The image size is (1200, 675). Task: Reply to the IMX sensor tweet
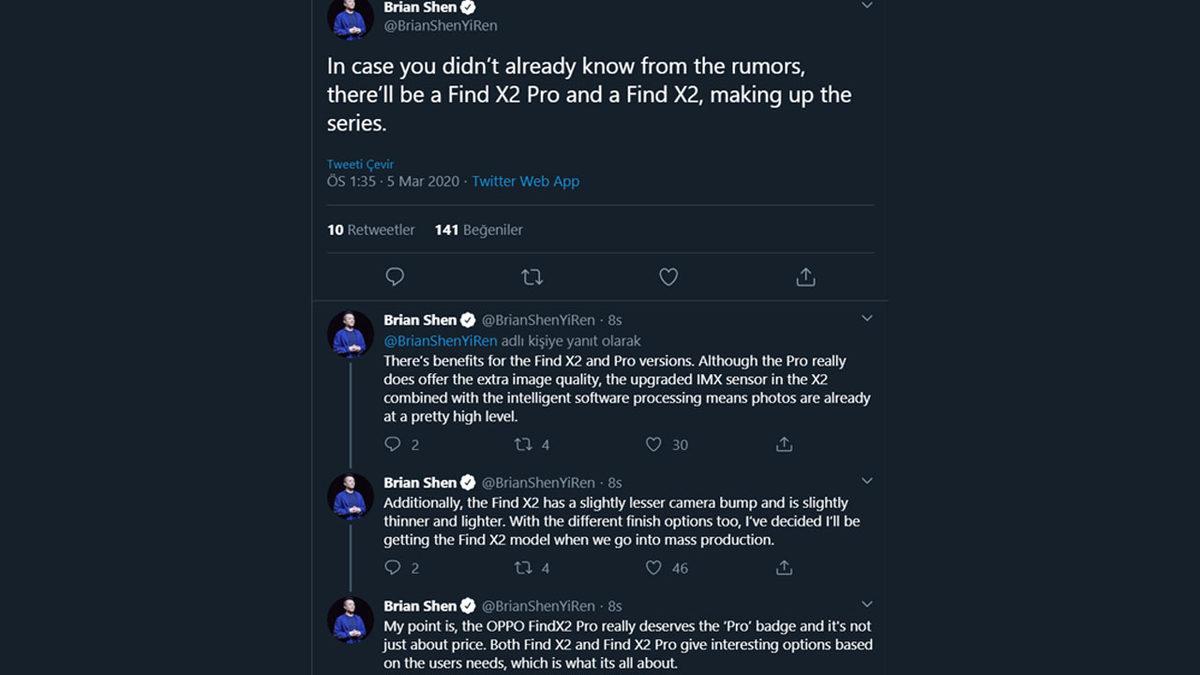point(393,444)
